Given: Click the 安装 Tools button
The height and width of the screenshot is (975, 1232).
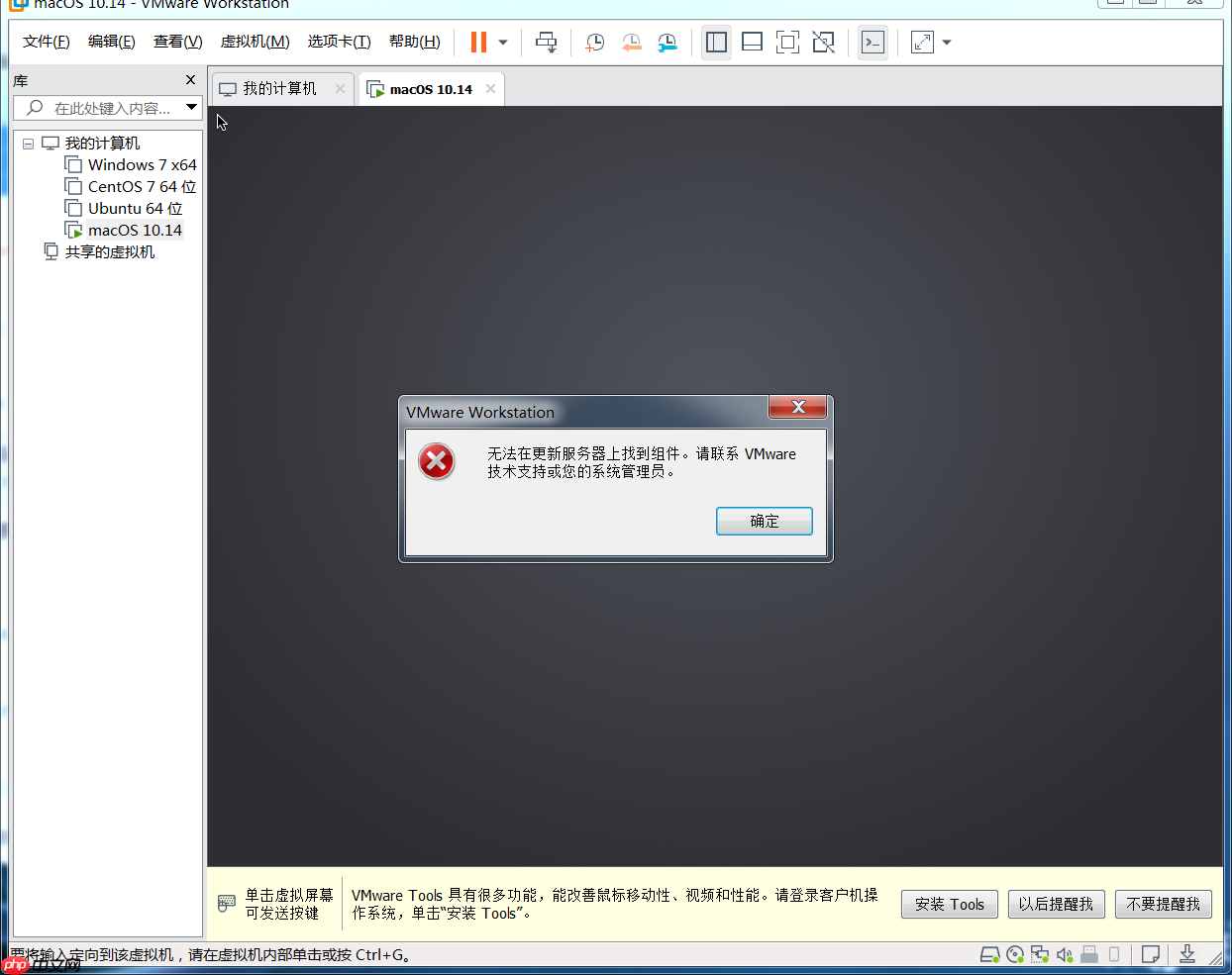Looking at the screenshot, I should pyautogui.click(x=948, y=903).
